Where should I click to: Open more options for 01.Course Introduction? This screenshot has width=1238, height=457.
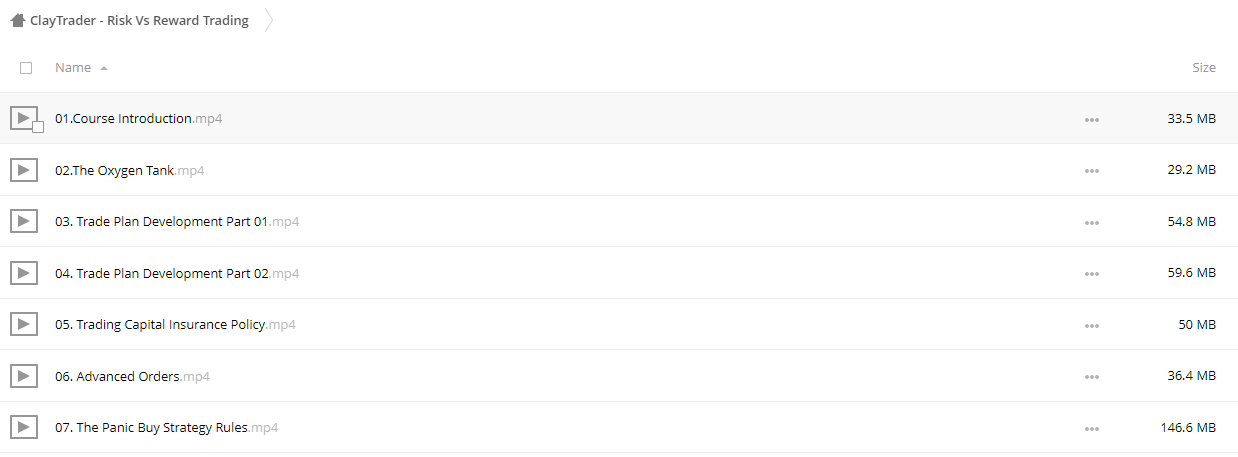[x=1091, y=119]
